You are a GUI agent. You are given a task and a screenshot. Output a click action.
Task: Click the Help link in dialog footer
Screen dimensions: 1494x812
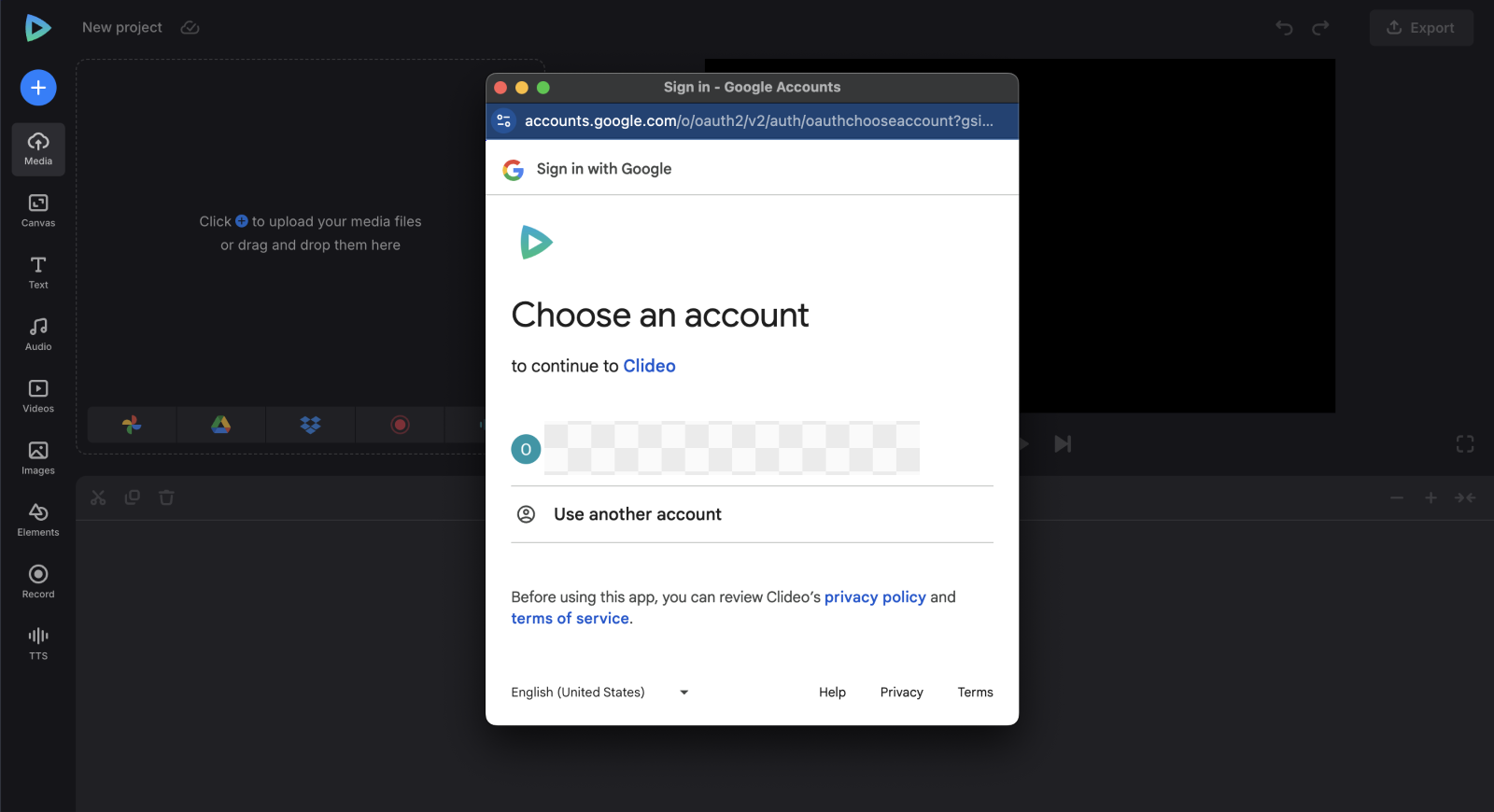(832, 693)
